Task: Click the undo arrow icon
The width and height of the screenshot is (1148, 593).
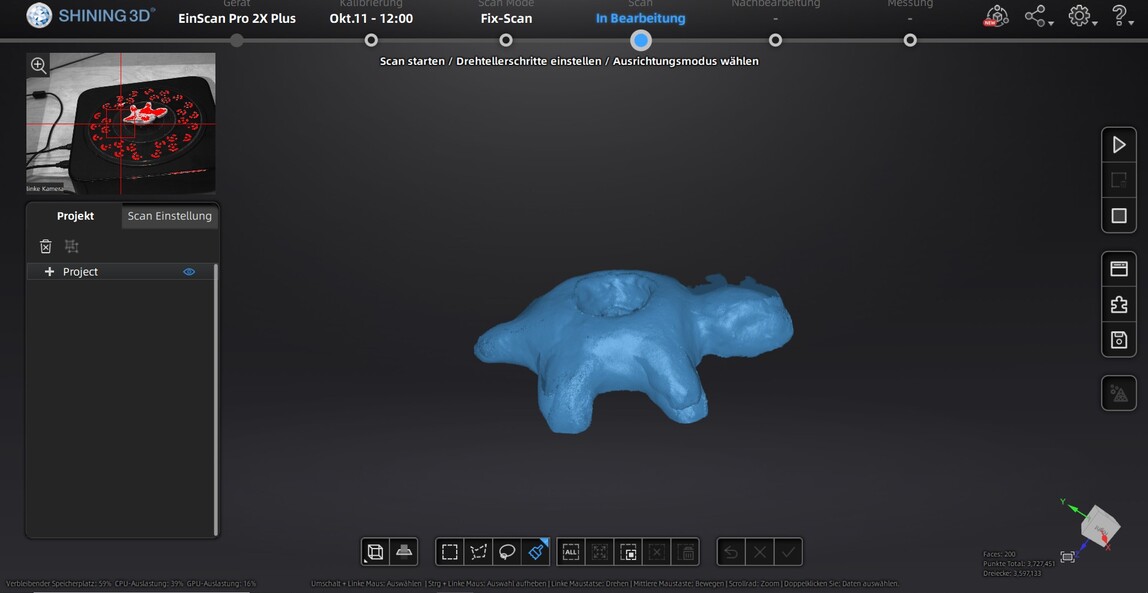Action: (731, 552)
